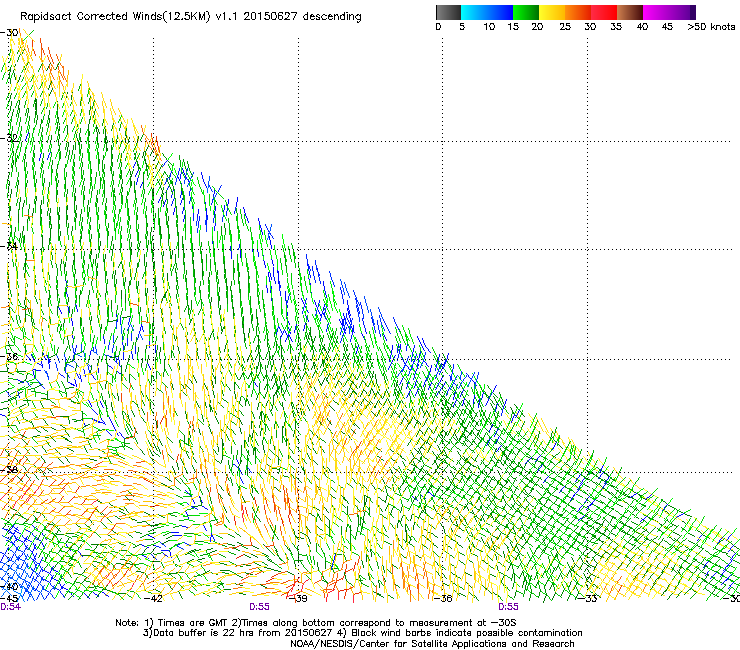Screen dimensions: 740x650
Task: Click the purple "0:54" time label
Action: pyautogui.click(x=10, y=607)
